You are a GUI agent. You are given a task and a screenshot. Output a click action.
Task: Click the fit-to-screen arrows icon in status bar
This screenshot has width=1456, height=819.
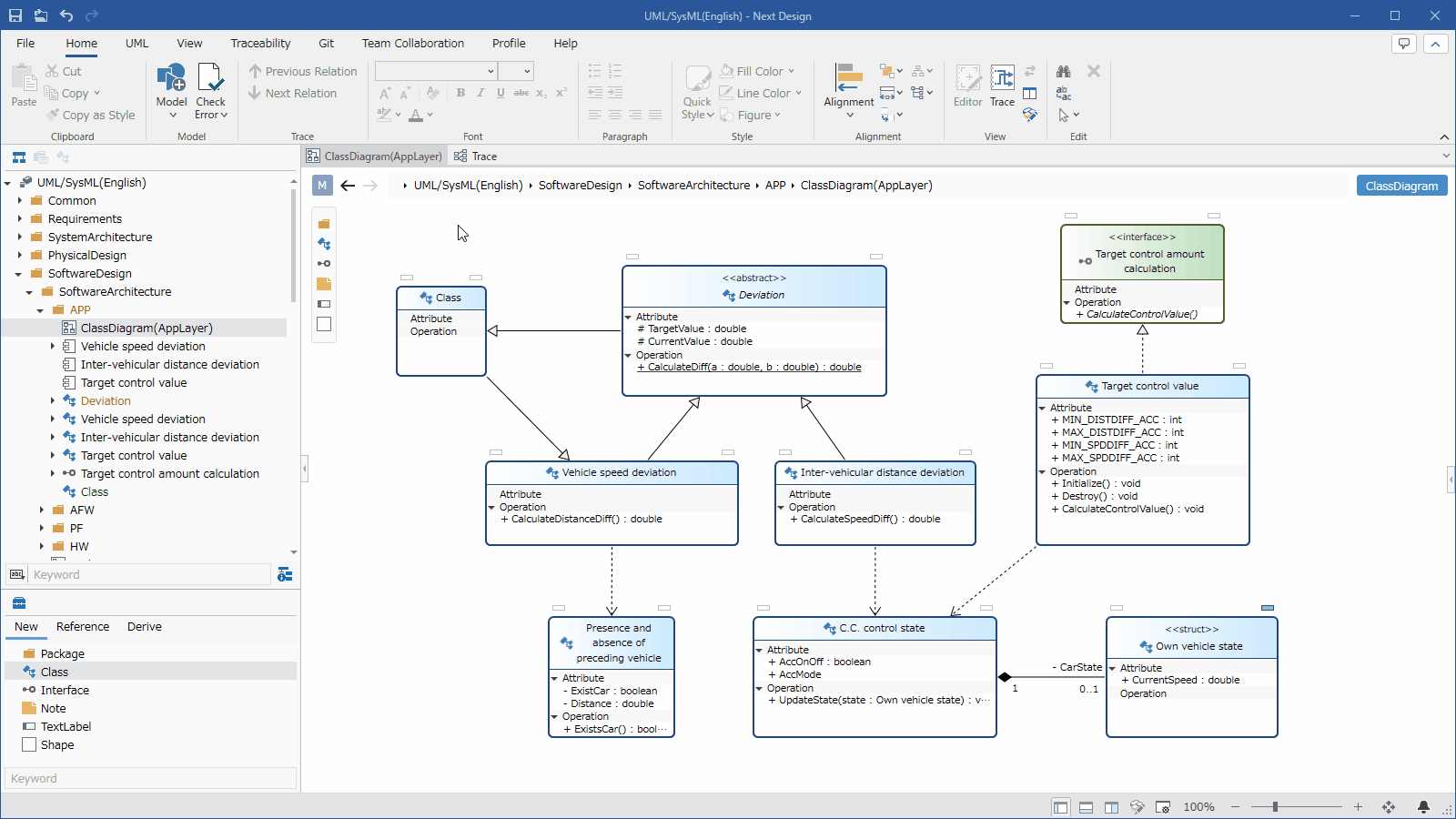(1389, 806)
